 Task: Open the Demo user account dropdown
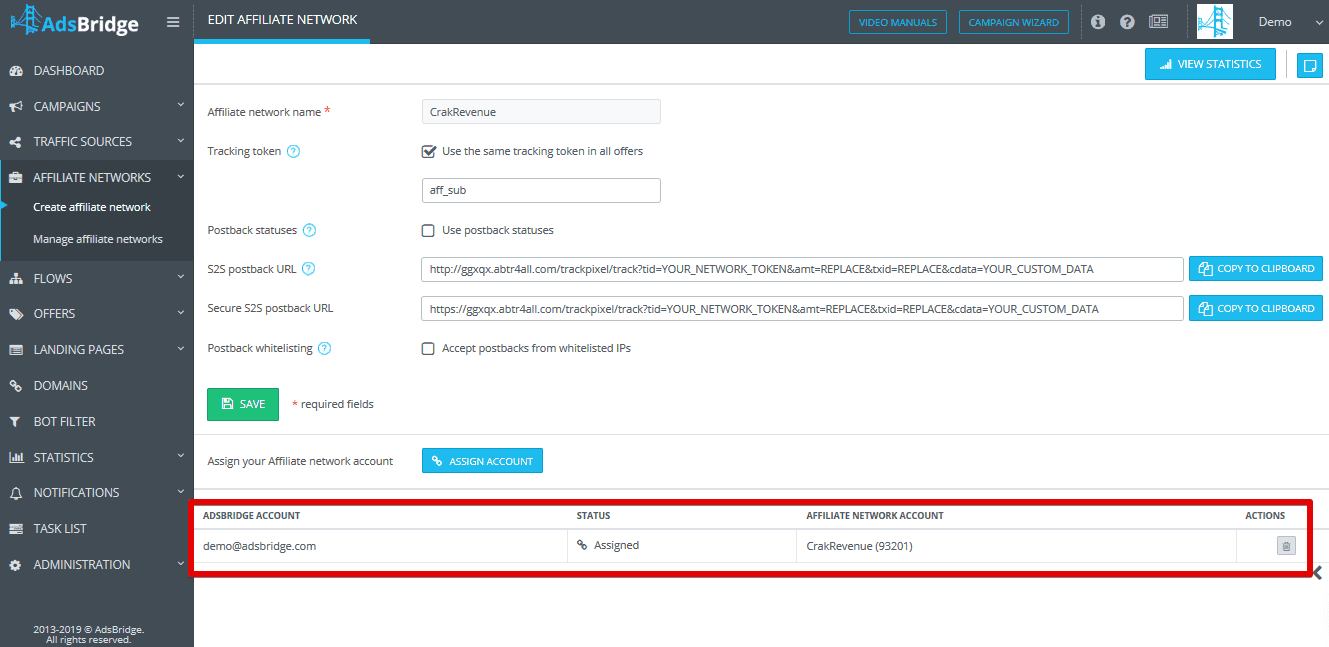coord(1285,22)
